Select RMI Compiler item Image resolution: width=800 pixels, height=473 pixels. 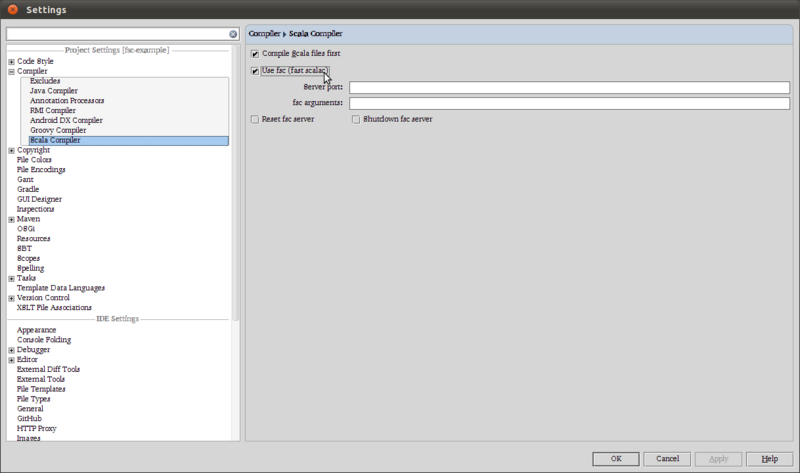tap(53, 110)
